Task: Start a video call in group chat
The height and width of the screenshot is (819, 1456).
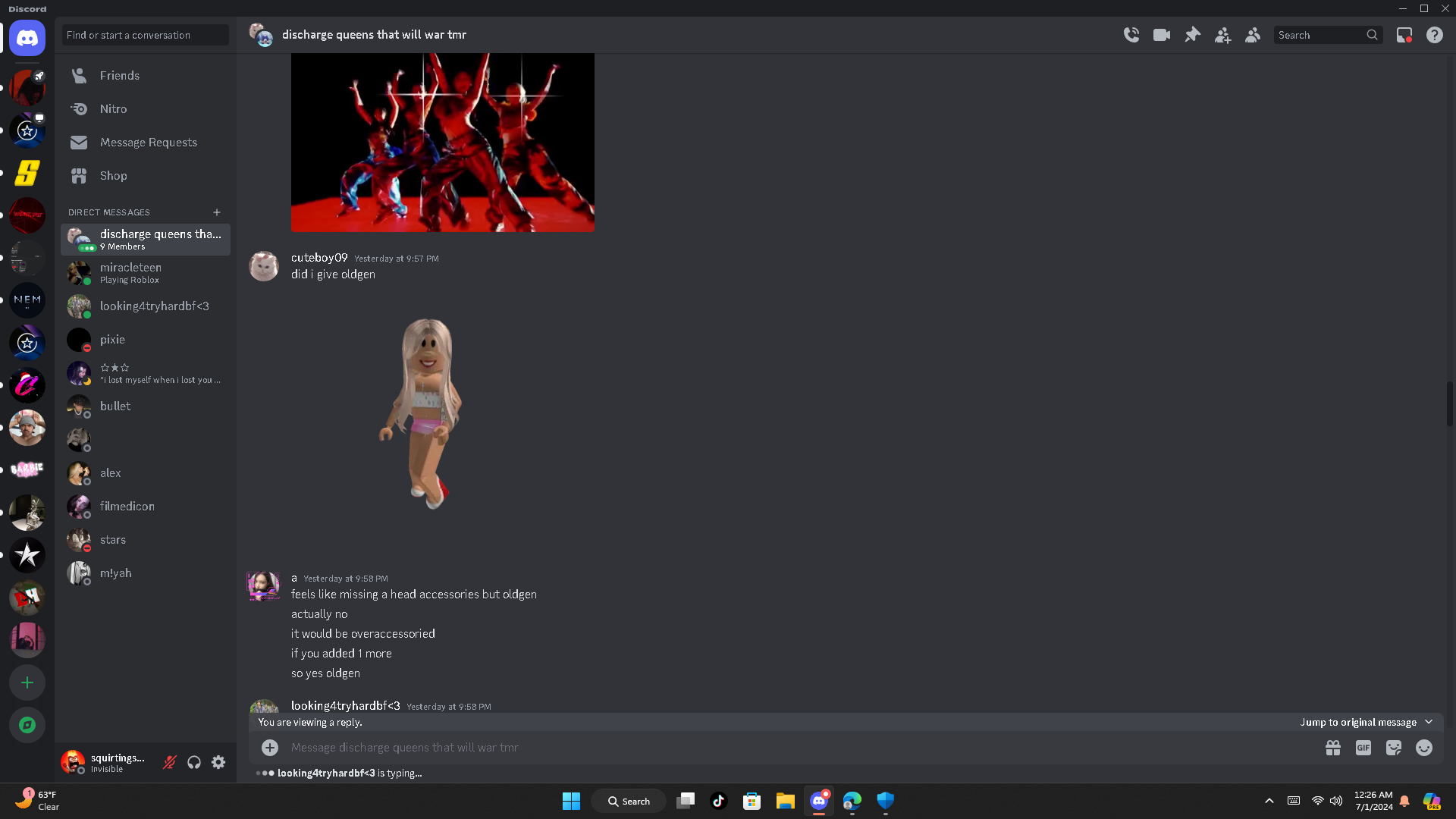Action: (1162, 35)
